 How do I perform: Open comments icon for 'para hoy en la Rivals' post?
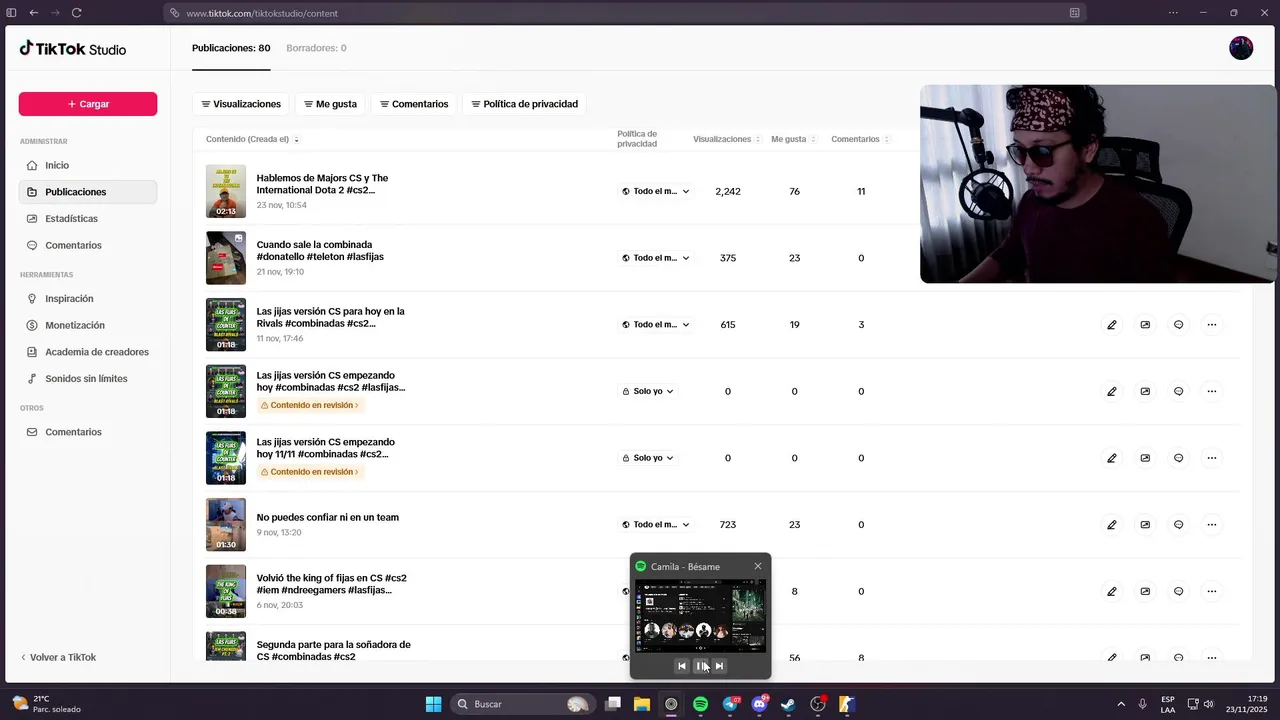click(x=1178, y=325)
